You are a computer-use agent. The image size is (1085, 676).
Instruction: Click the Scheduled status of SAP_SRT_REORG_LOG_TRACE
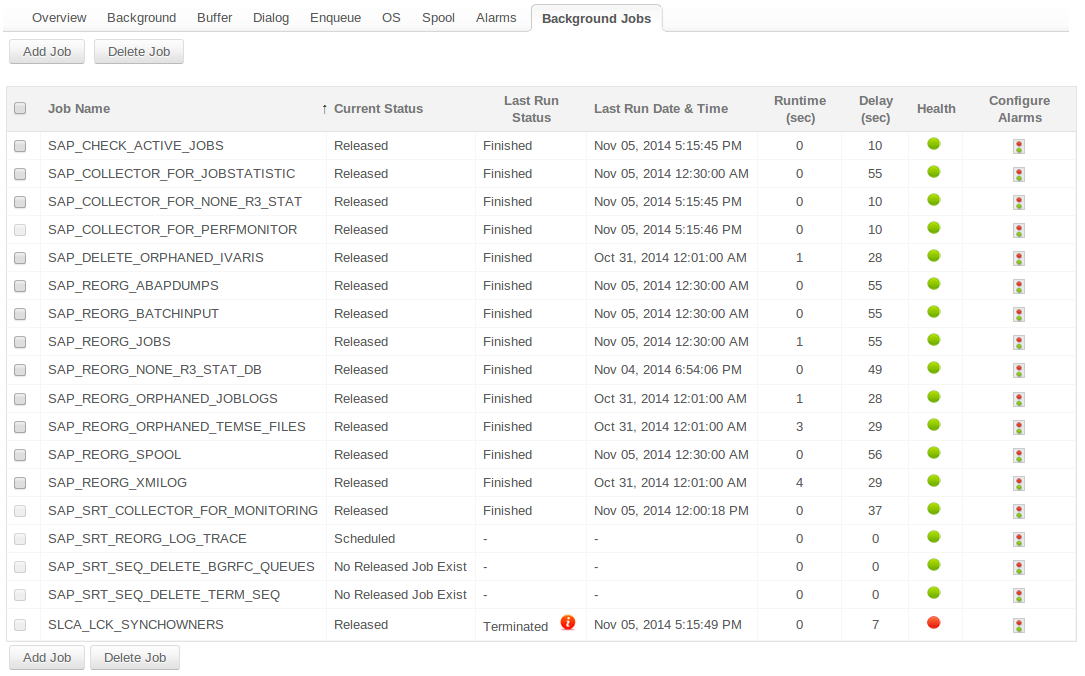(364, 538)
